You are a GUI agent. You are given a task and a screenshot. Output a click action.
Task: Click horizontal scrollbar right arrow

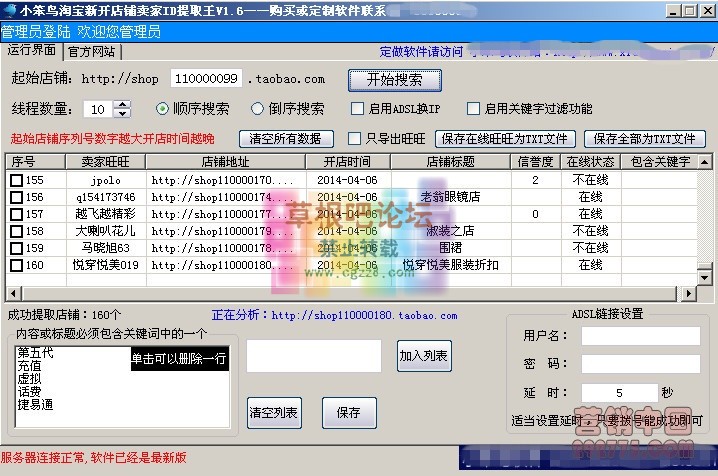click(x=688, y=293)
